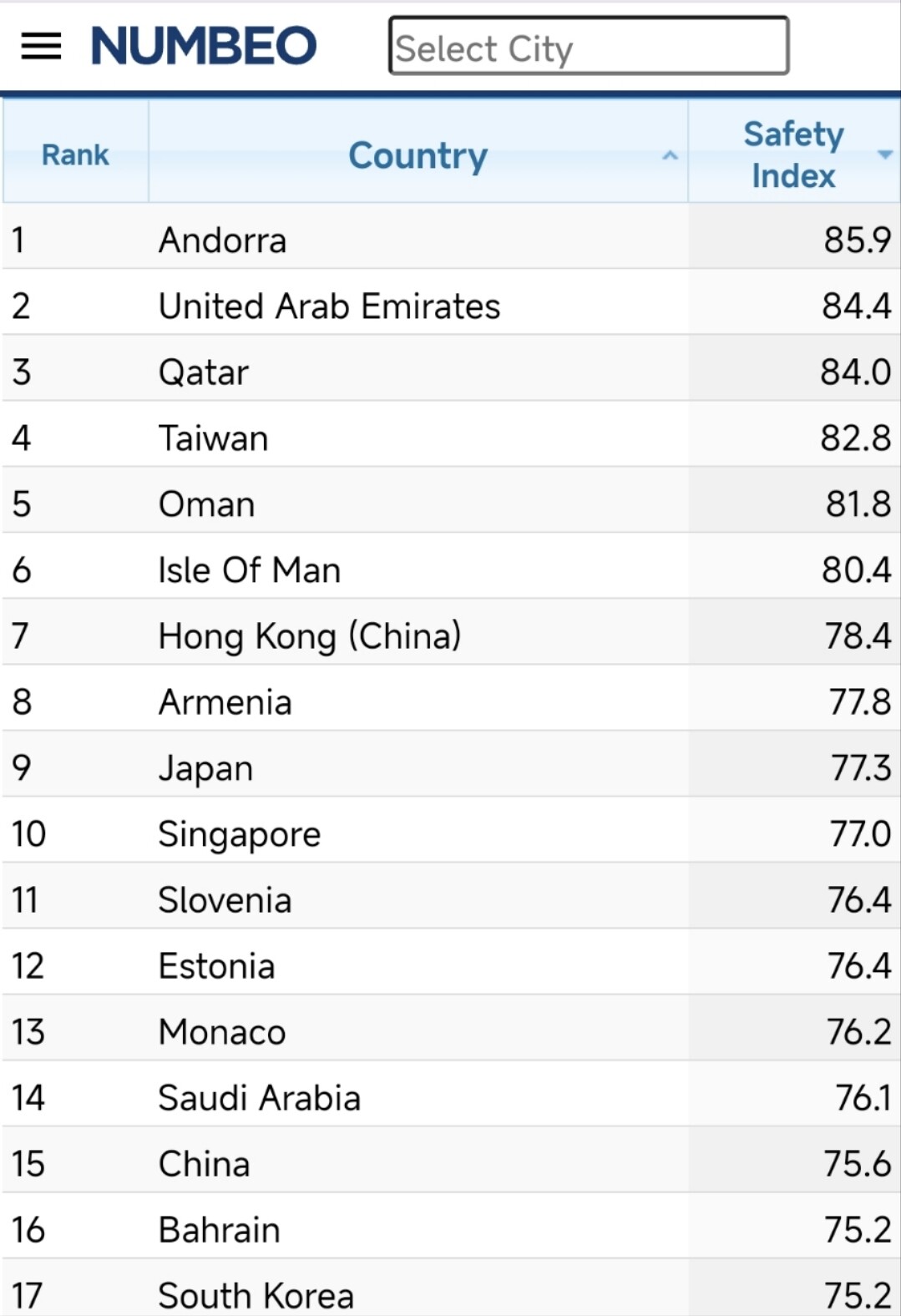
Task: Click the Country column ascending sort arrow
Action: [670, 155]
